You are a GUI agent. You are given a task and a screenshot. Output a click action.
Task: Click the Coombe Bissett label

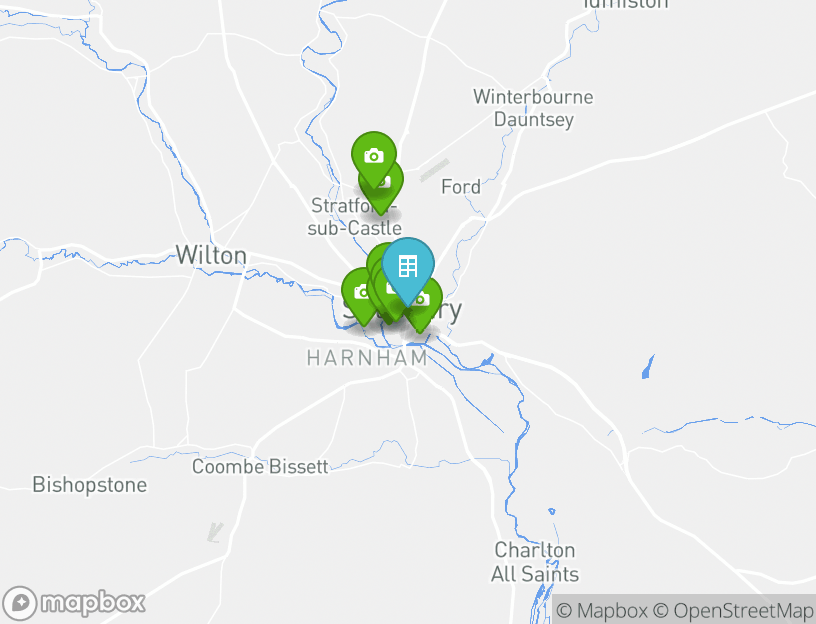coord(260,466)
